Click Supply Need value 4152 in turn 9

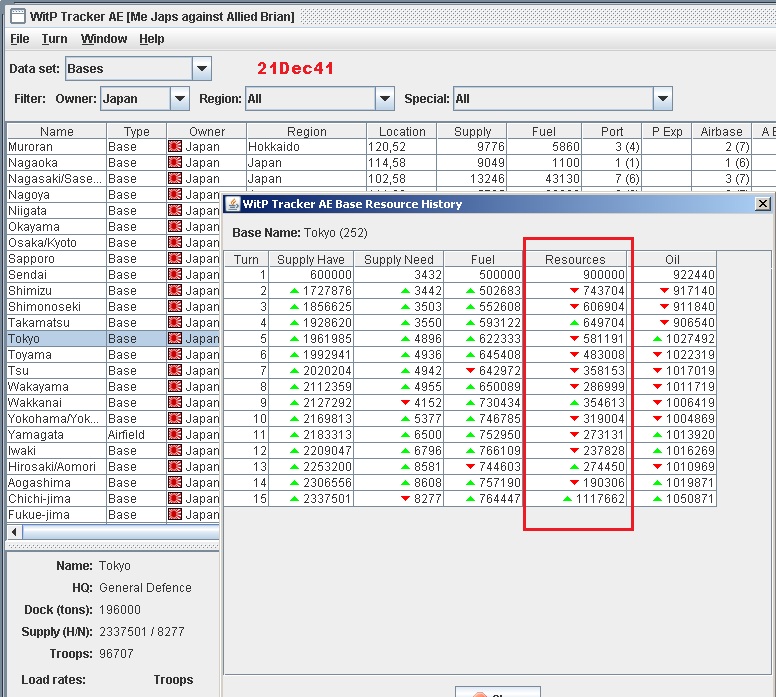click(x=428, y=403)
